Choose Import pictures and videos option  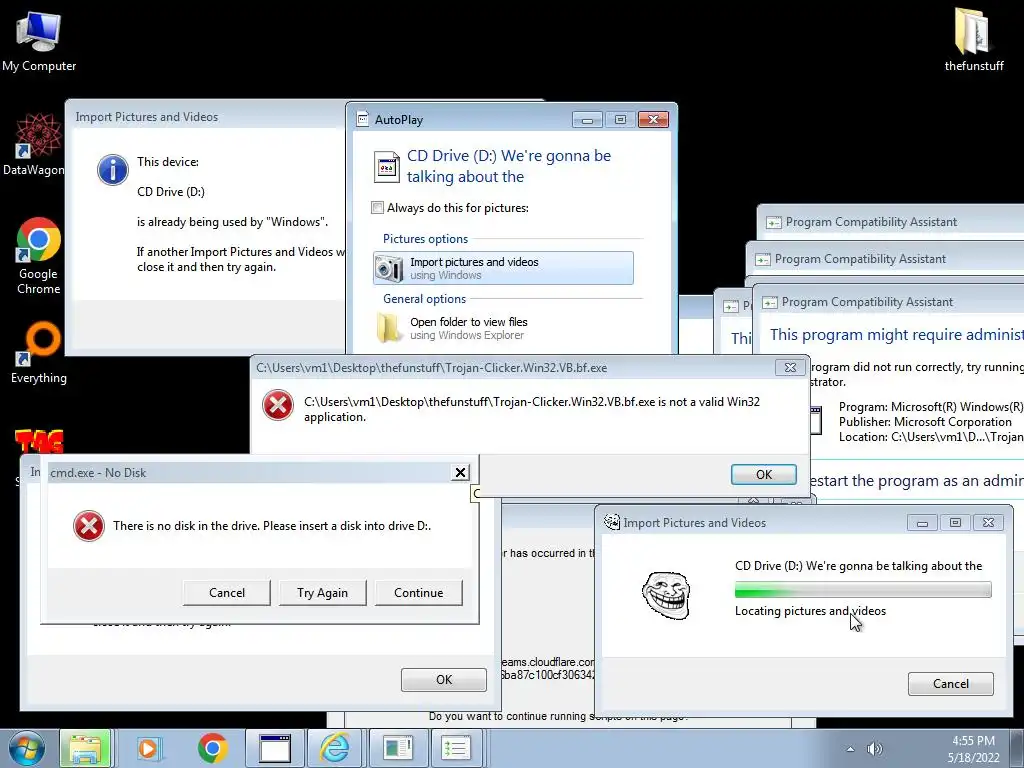(503, 268)
